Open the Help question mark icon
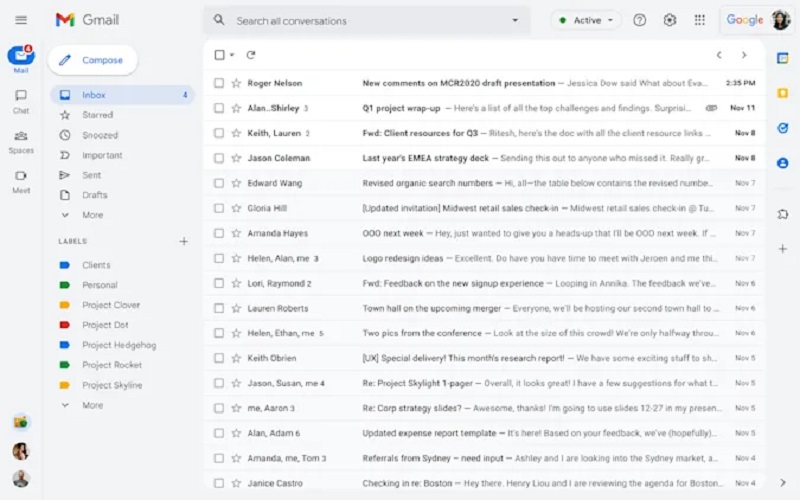Screen dimensions: 800x500 (x=639, y=20)
